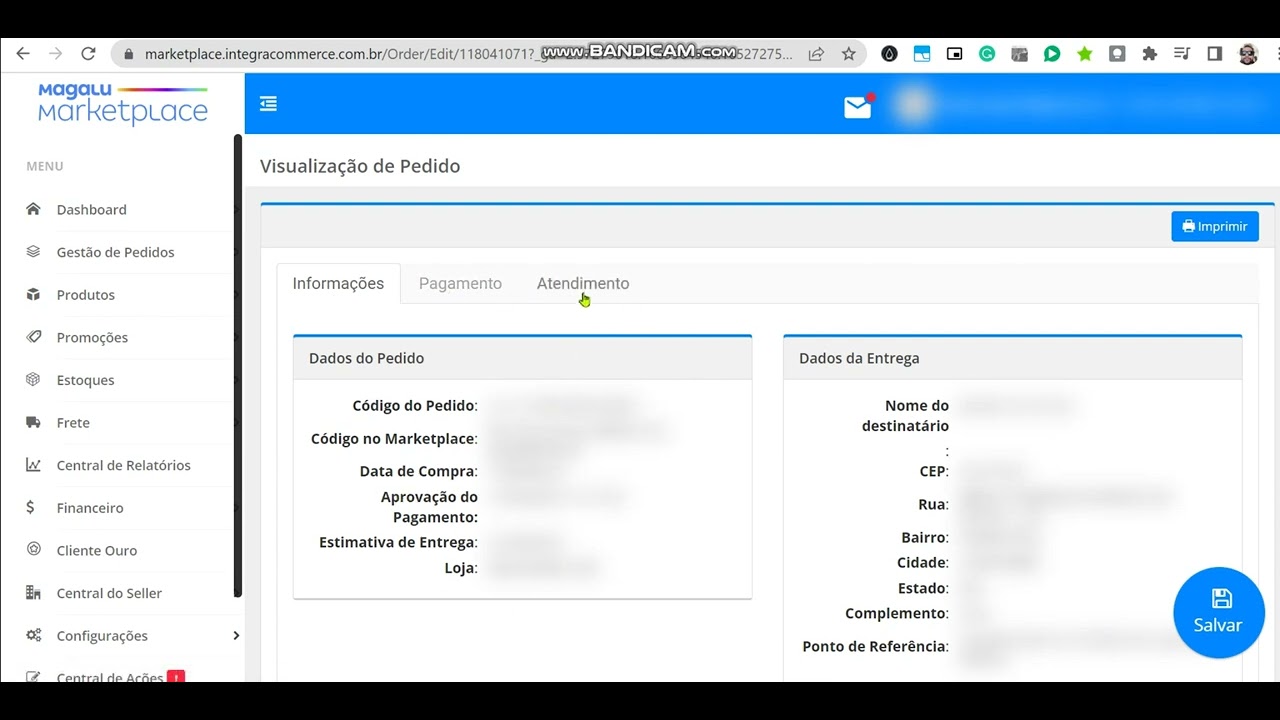The height and width of the screenshot is (720, 1280).
Task: Click the Promoções tag icon
Action: (x=33, y=337)
